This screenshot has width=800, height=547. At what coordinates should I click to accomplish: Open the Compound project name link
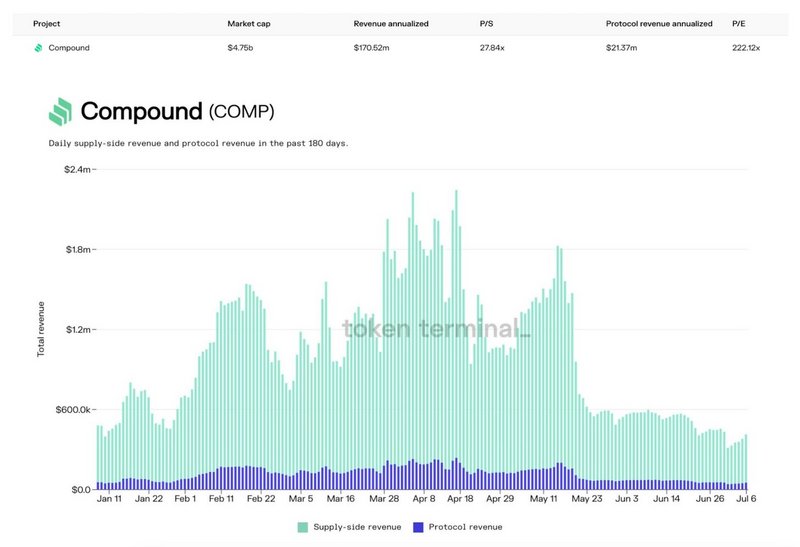point(69,47)
